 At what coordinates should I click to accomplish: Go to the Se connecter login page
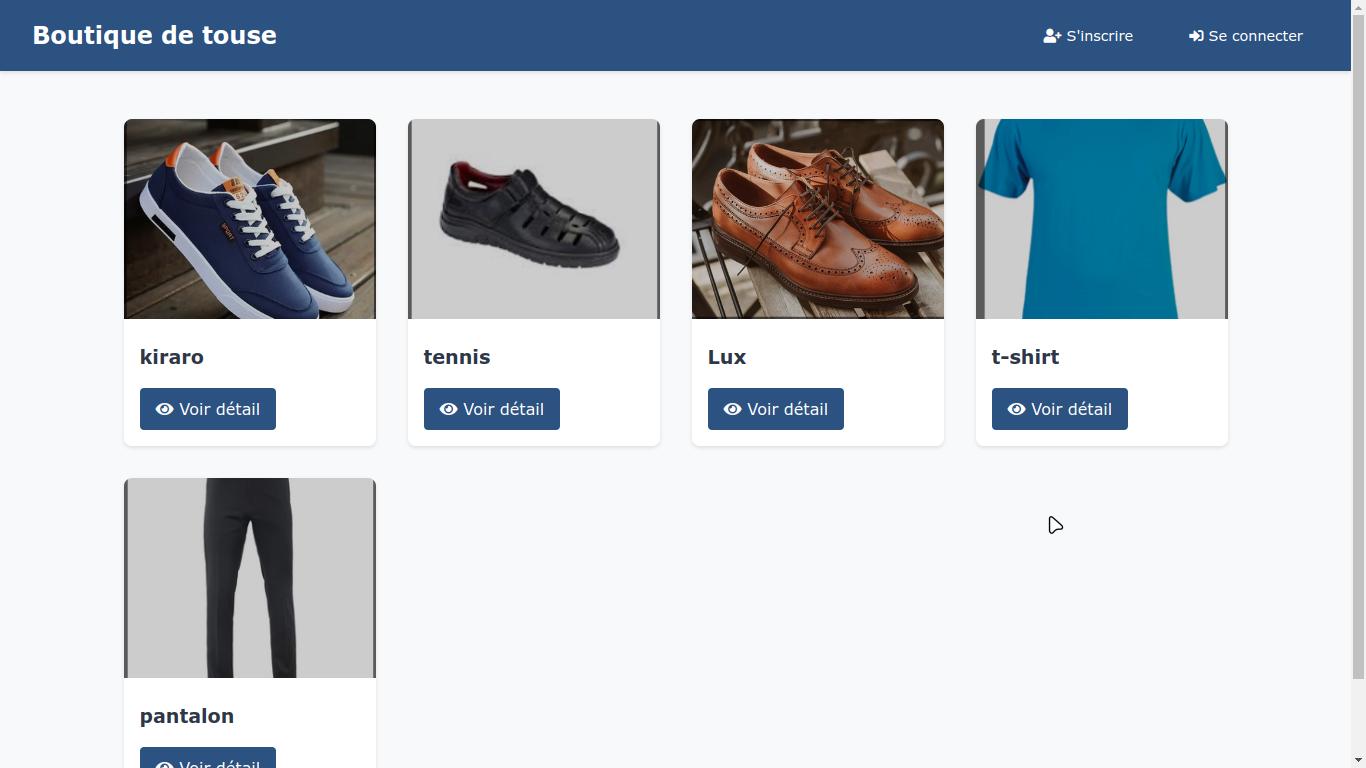point(1255,36)
